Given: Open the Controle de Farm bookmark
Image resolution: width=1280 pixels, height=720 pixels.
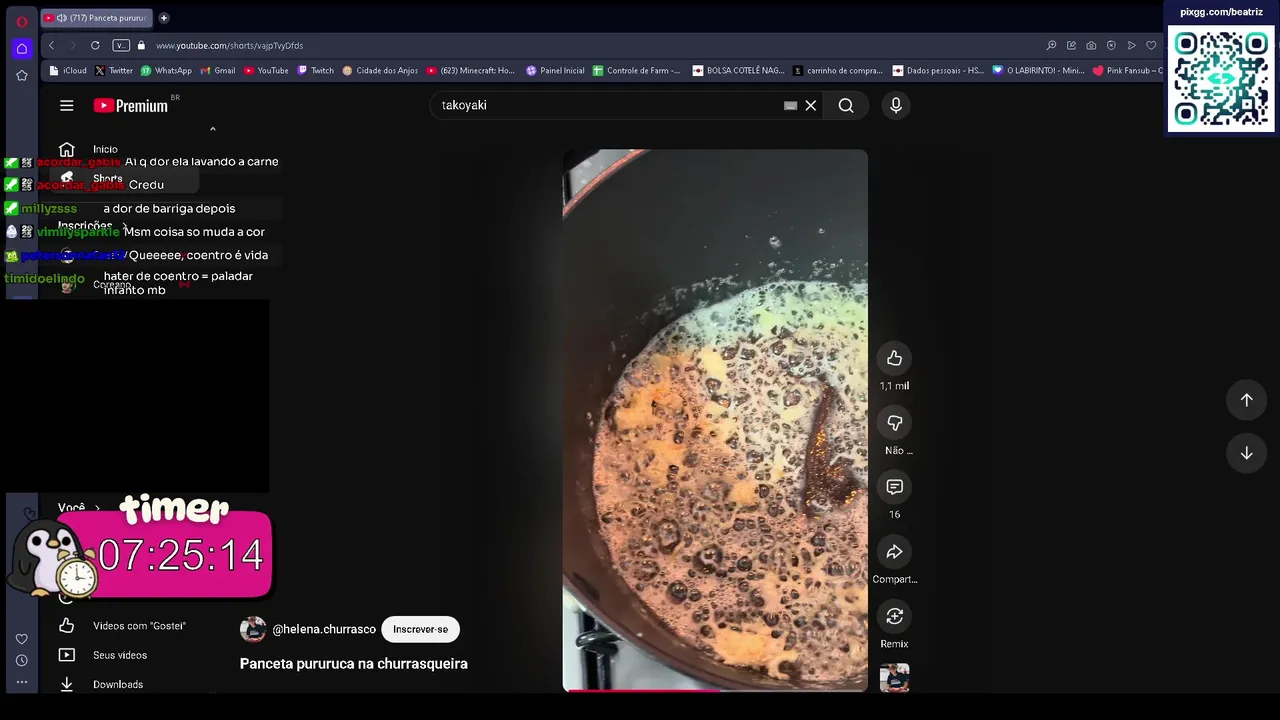Looking at the screenshot, I should pos(636,71).
